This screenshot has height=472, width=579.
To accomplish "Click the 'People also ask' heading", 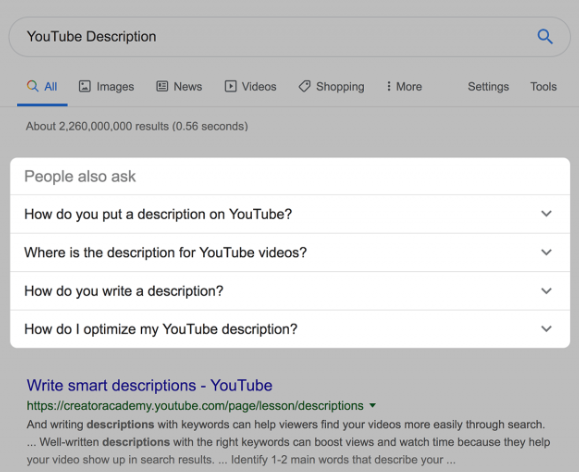I will tap(80, 177).
